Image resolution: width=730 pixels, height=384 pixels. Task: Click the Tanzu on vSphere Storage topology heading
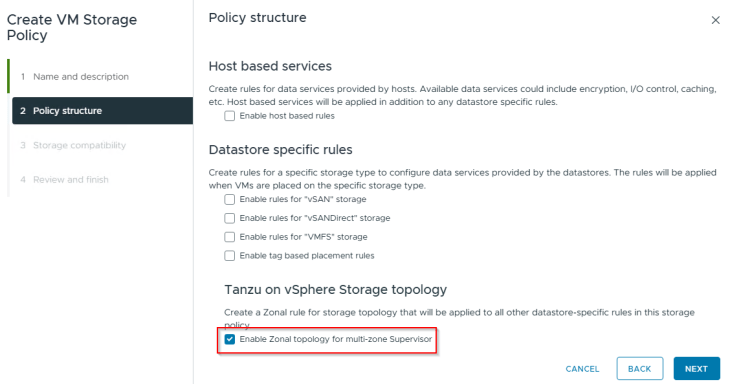[x=336, y=290]
